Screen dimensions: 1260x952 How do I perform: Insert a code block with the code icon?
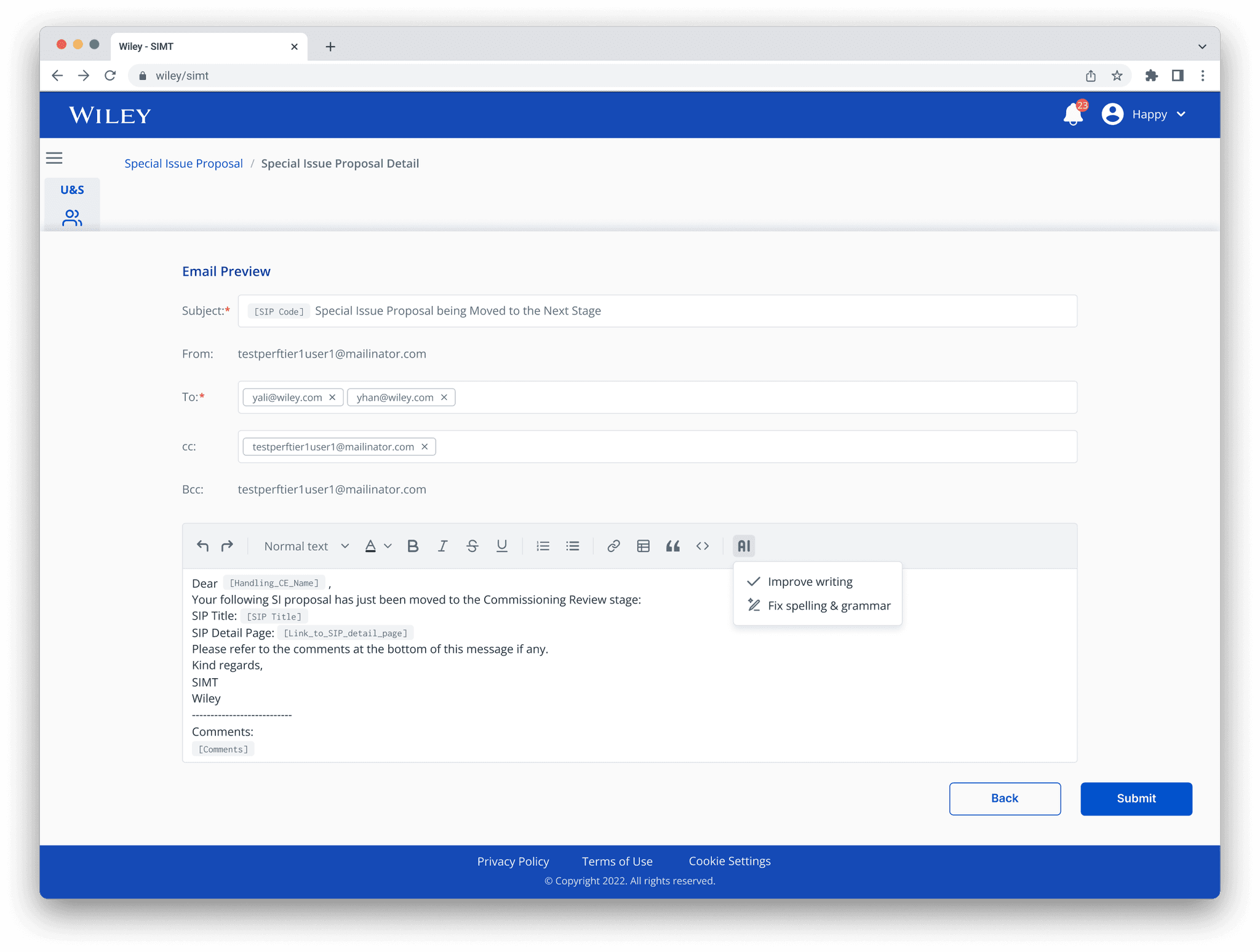coord(702,546)
